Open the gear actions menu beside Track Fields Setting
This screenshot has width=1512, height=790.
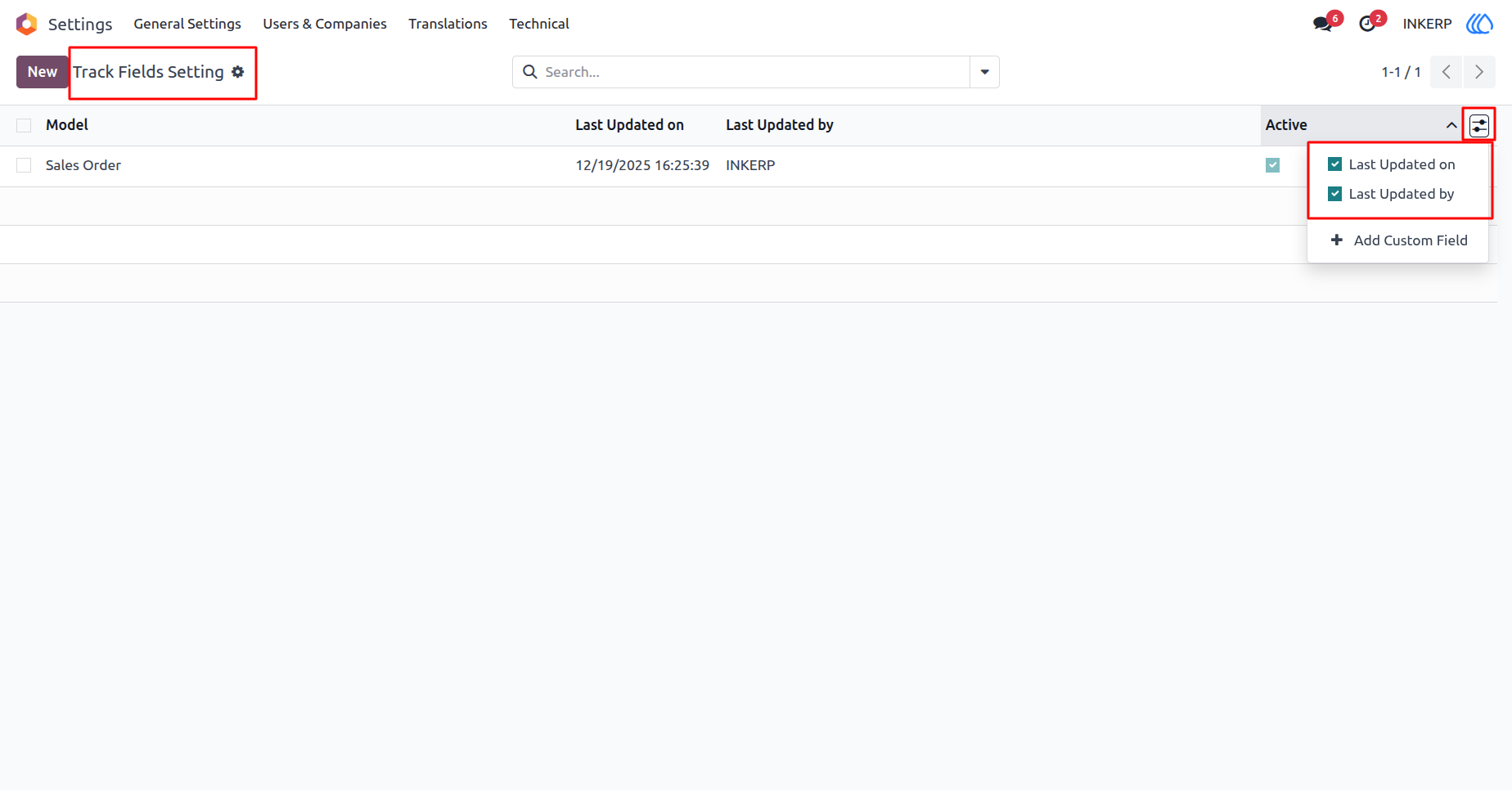[238, 72]
